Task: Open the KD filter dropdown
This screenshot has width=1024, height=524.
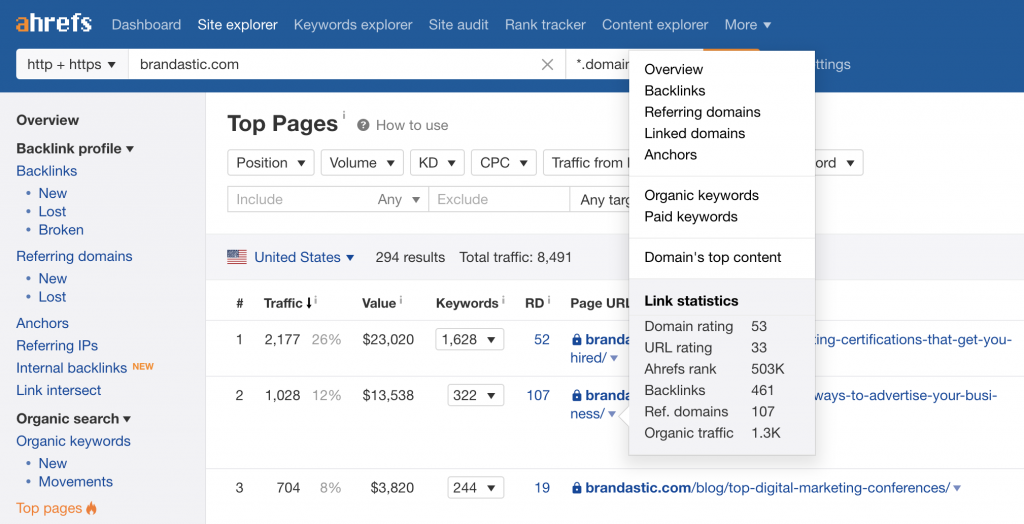Action: [x=437, y=163]
